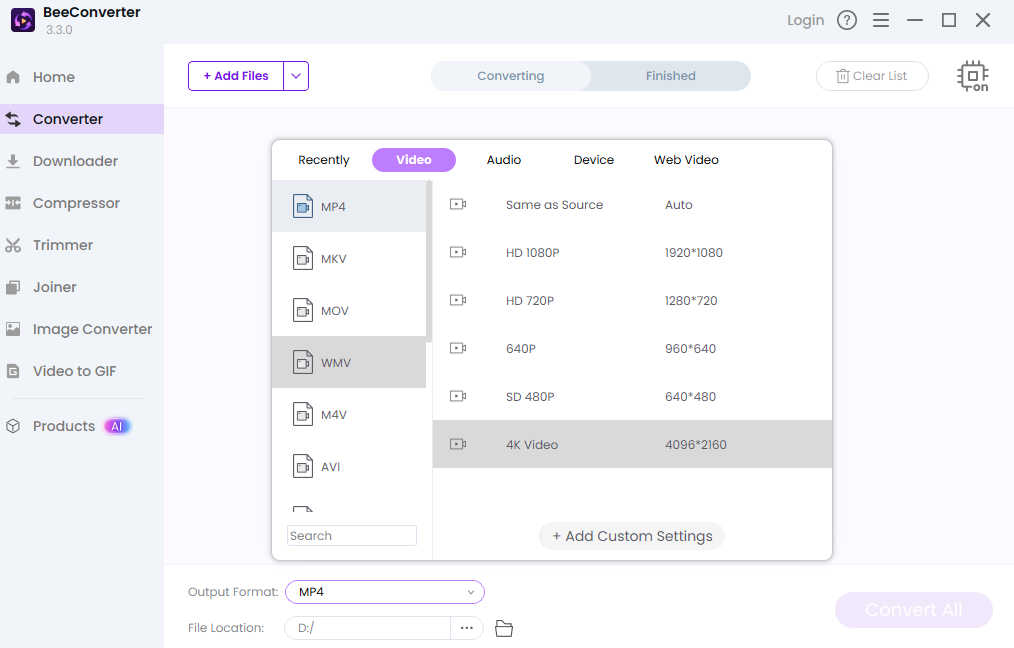The image size is (1014, 648).
Task: Open the Video to GIF tool
Action: pyautogui.click(x=74, y=371)
